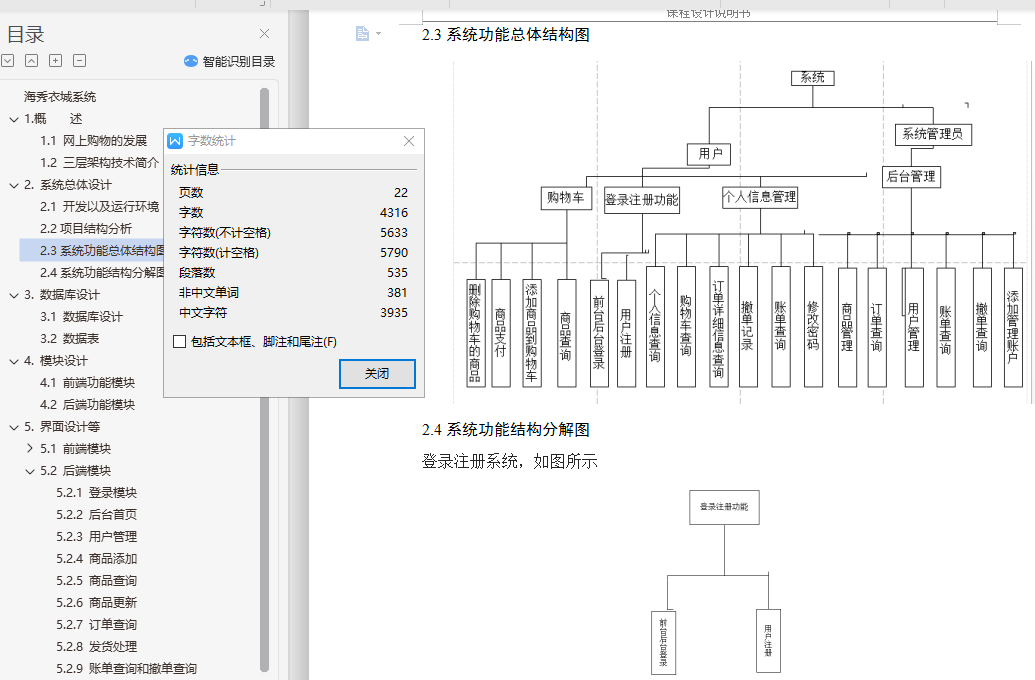The height and width of the screenshot is (680, 1035).
Task: Click the 系统管理员 box in the diagram
Action: (x=933, y=134)
